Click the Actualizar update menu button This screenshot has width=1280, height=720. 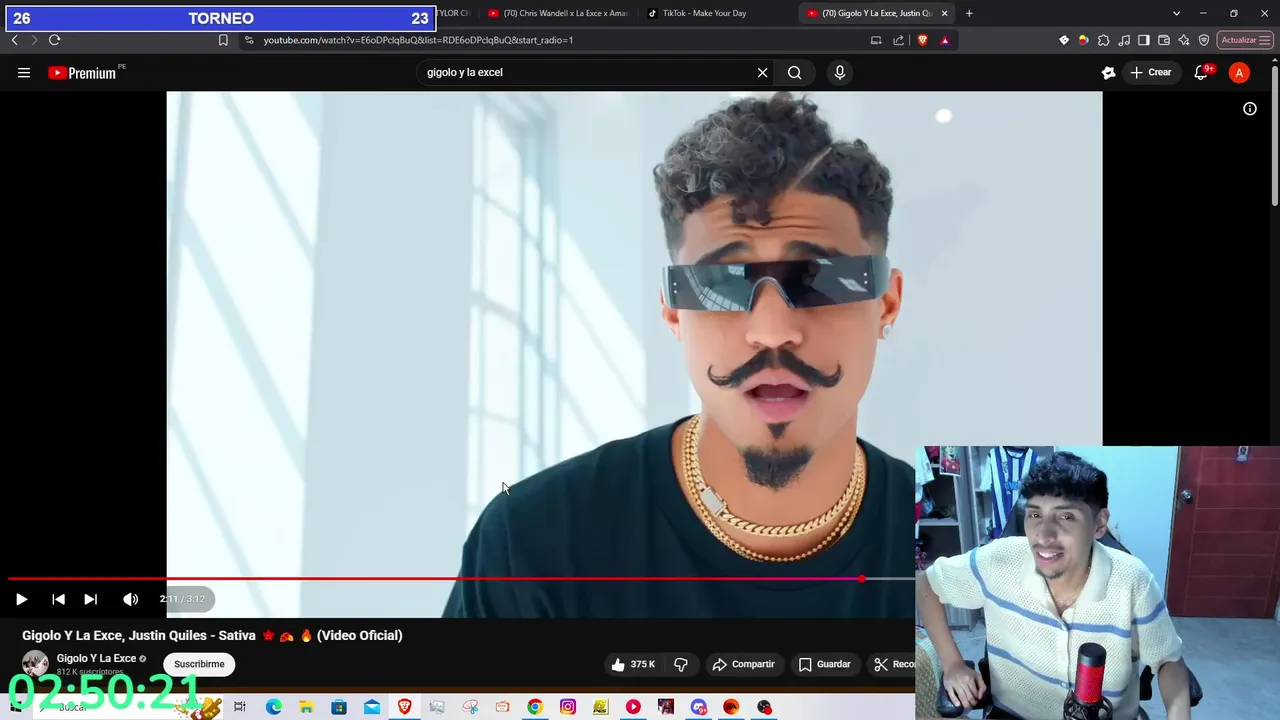[1245, 40]
